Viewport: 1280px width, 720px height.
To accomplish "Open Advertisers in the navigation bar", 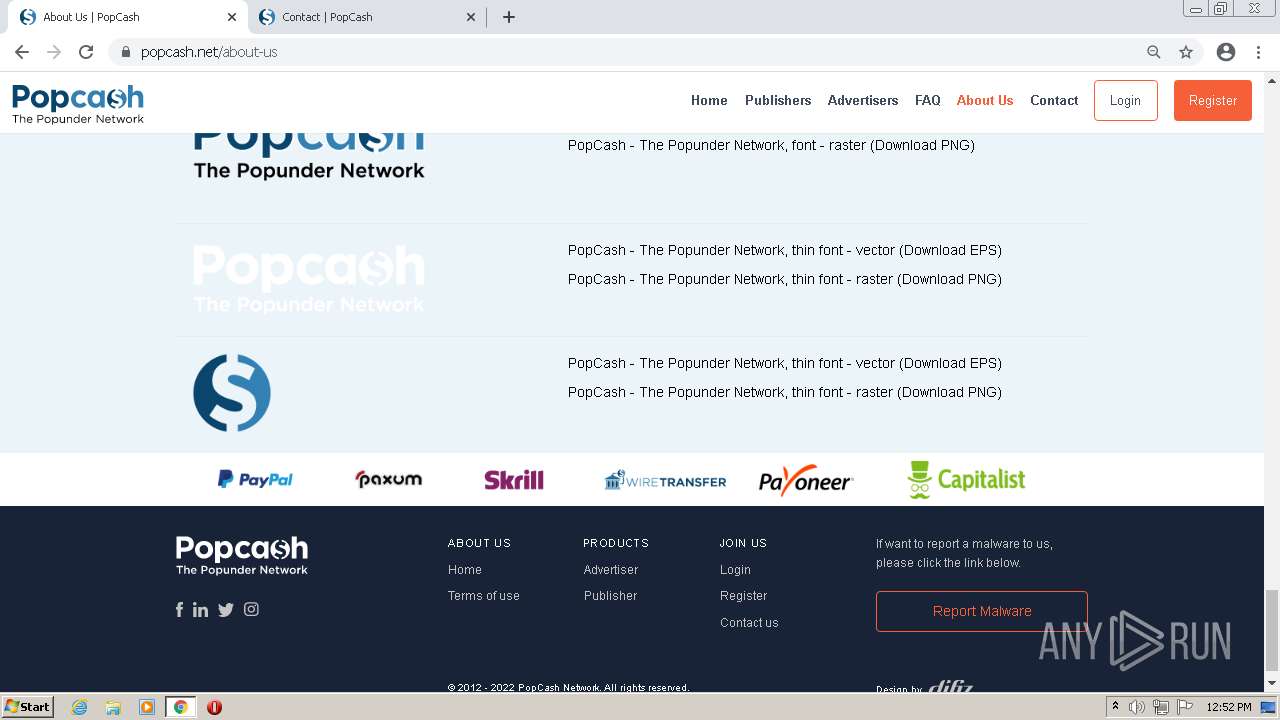I will pyautogui.click(x=863, y=100).
